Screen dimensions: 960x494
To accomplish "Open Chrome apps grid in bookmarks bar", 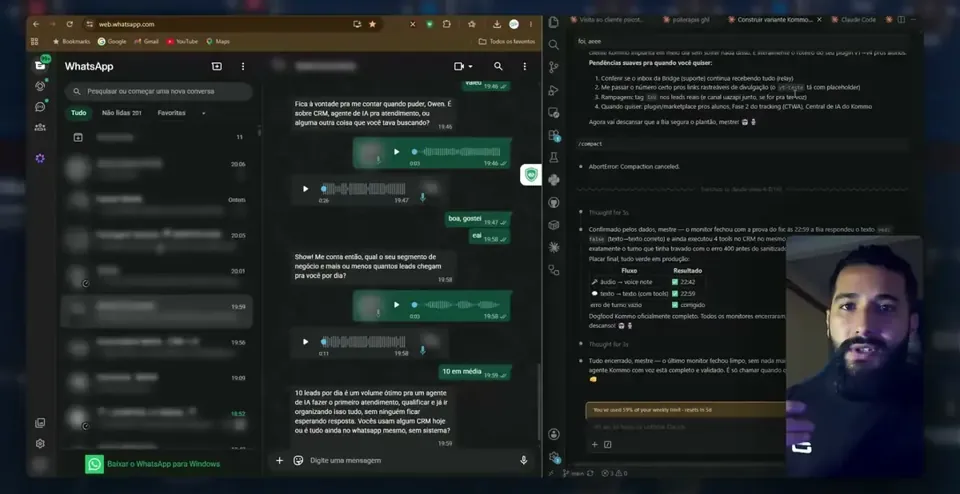I will (x=34, y=42).
